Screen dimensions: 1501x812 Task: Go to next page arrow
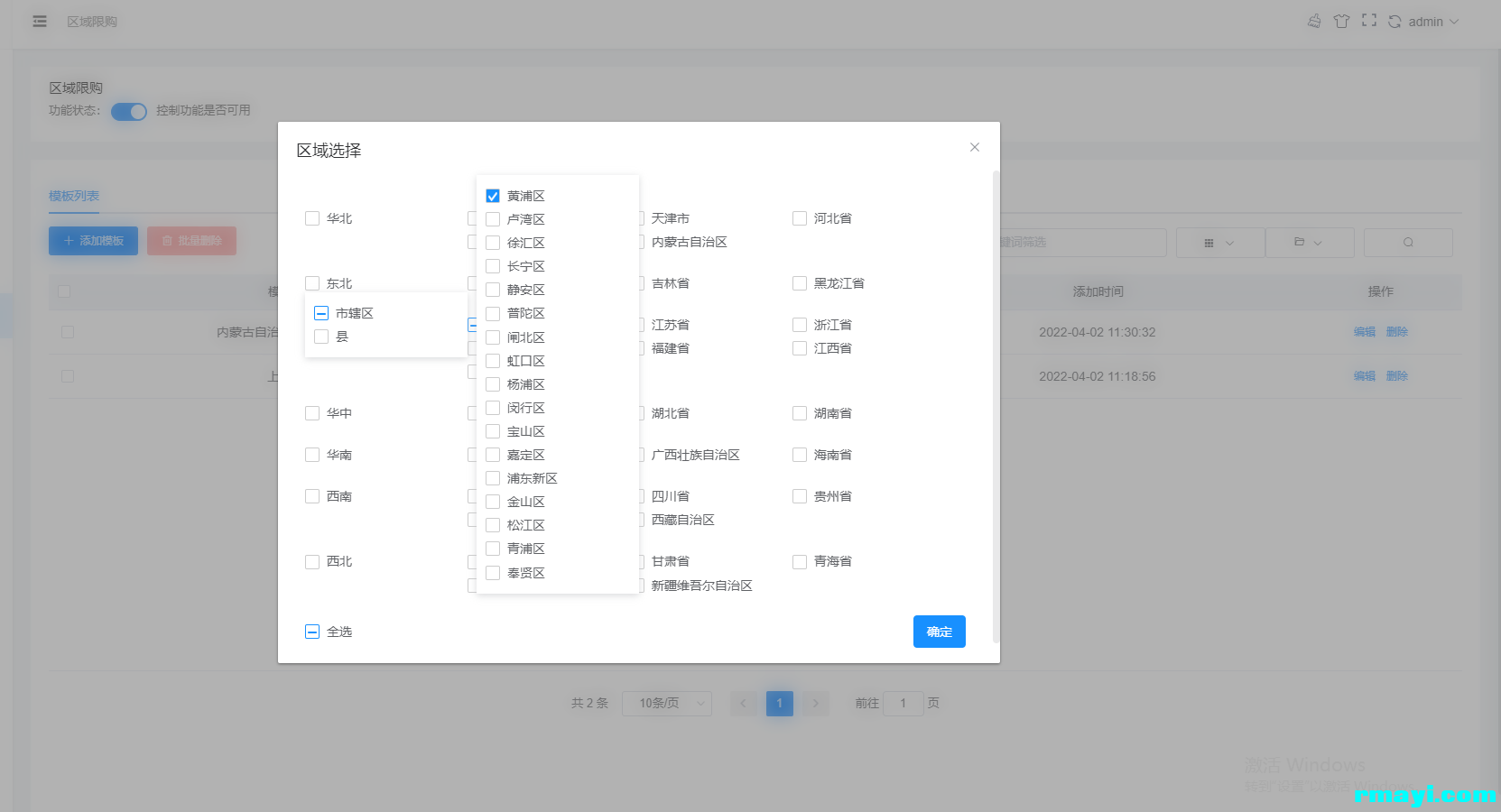click(x=815, y=703)
